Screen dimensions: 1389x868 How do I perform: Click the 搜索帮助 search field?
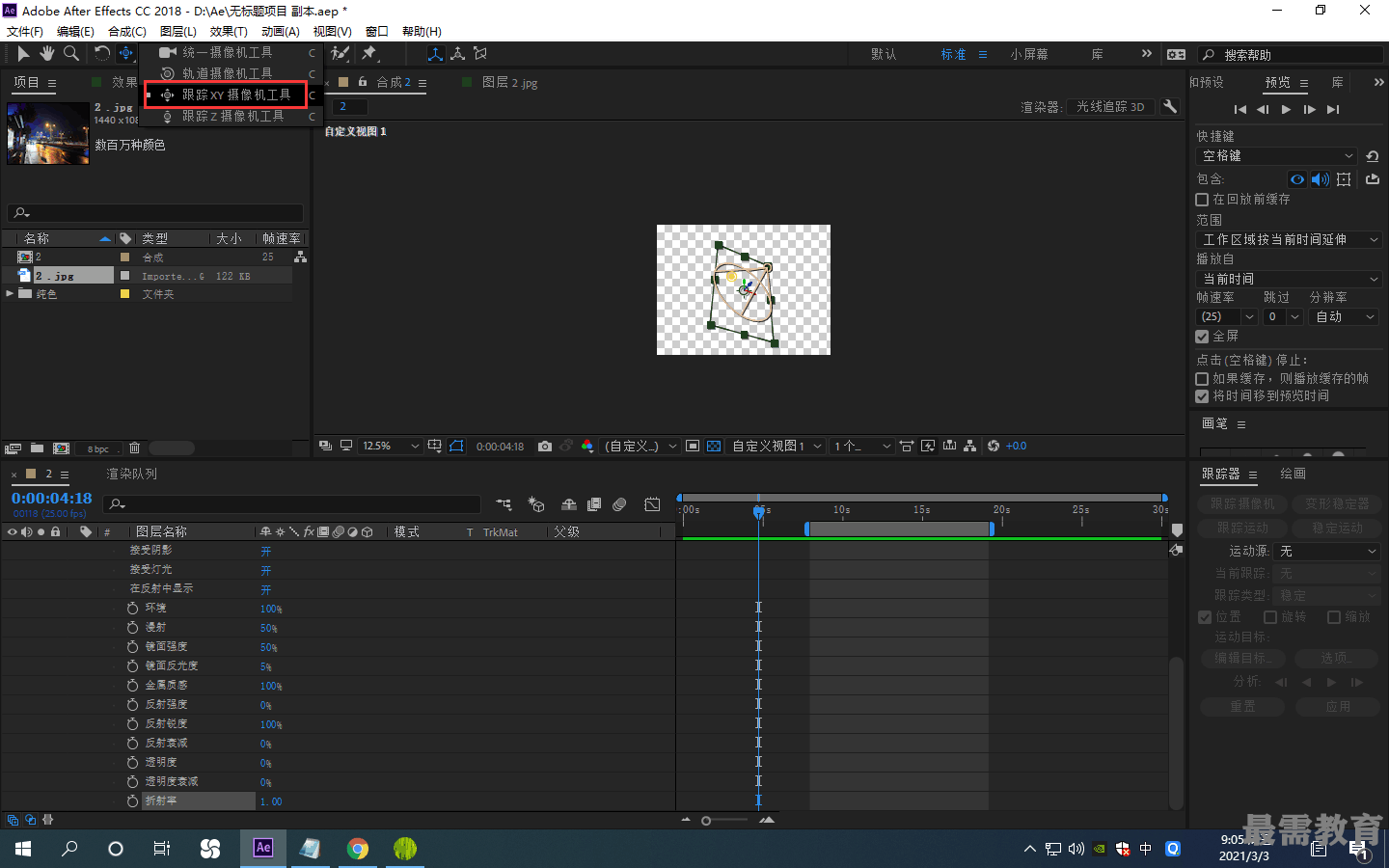click(x=1291, y=55)
